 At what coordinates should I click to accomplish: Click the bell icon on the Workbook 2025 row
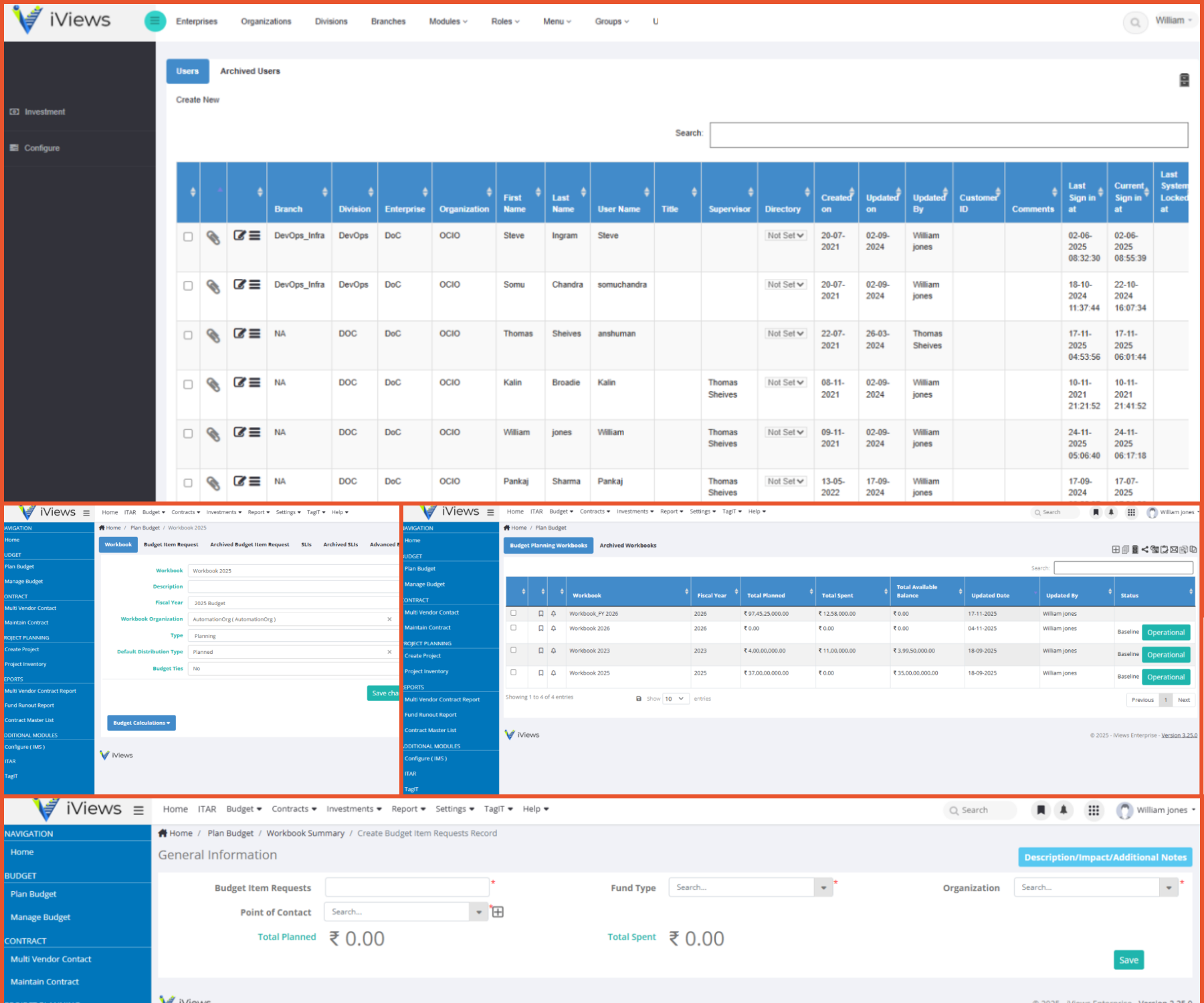pos(553,673)
